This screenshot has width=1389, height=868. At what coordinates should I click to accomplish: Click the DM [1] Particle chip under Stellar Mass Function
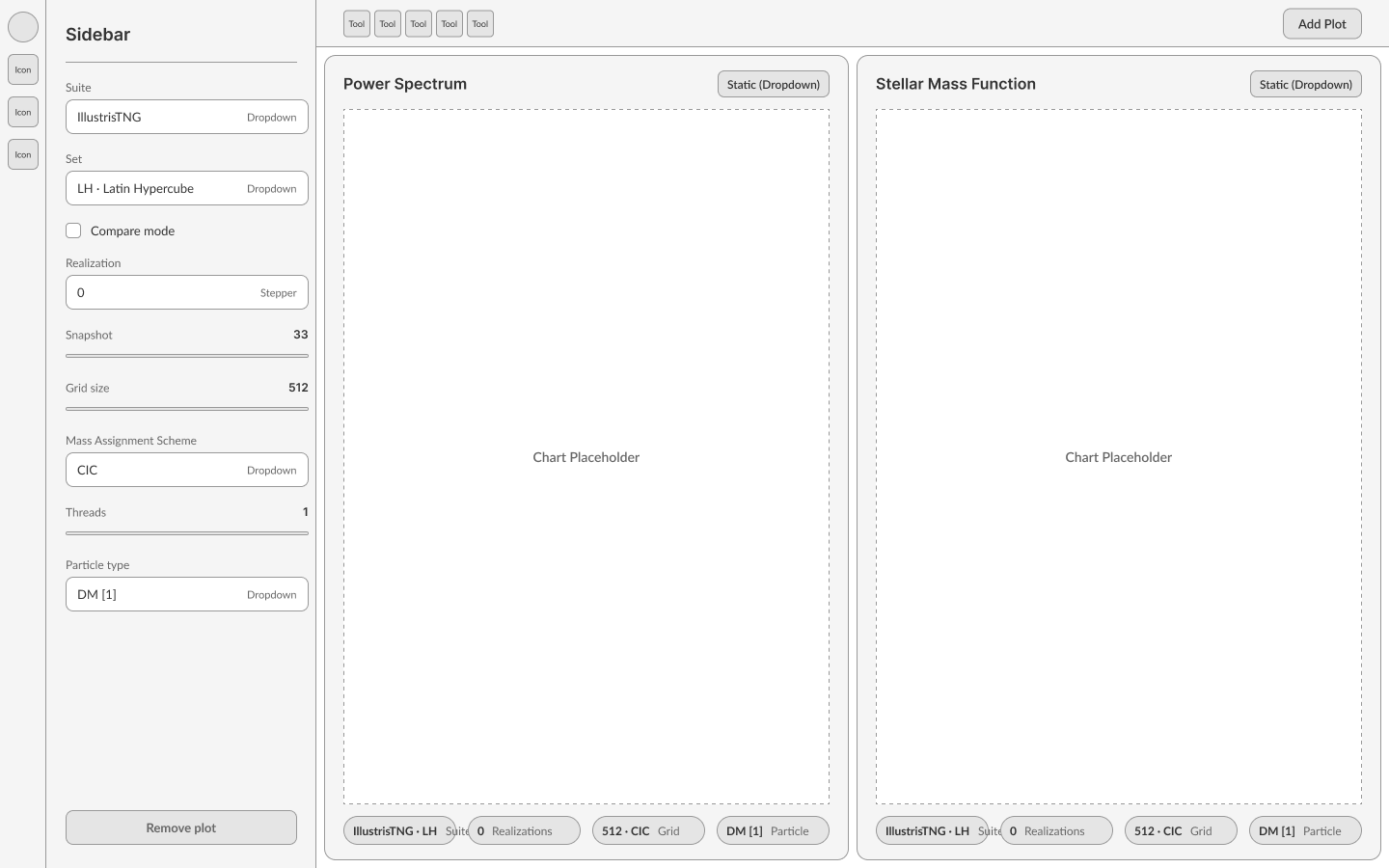[x=1305, y=830]
